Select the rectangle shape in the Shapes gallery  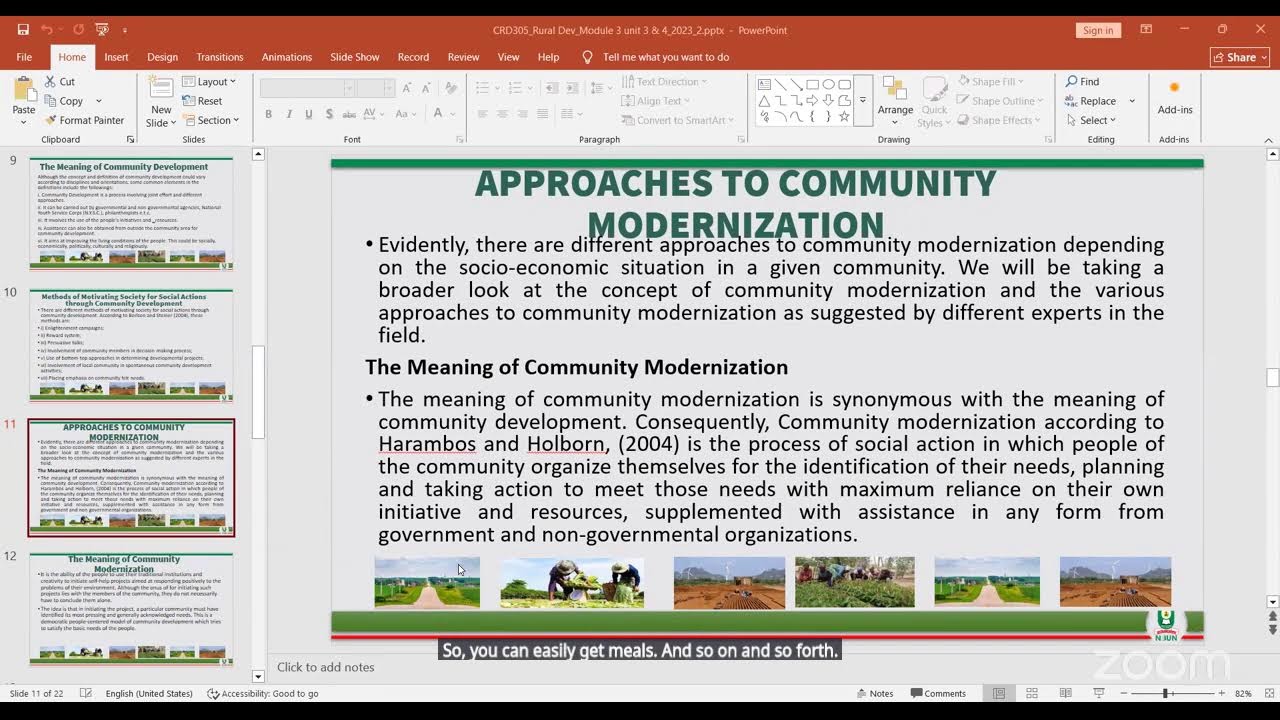click(x=812, y=84)
